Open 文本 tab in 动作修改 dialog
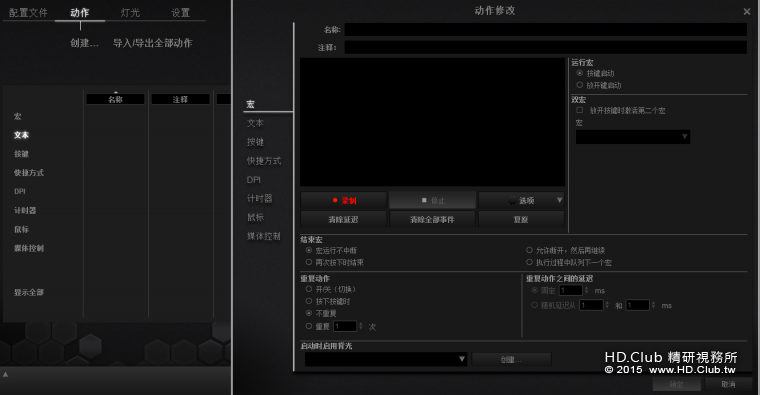This screenshot has height=395, width=760. click(255, 123)
